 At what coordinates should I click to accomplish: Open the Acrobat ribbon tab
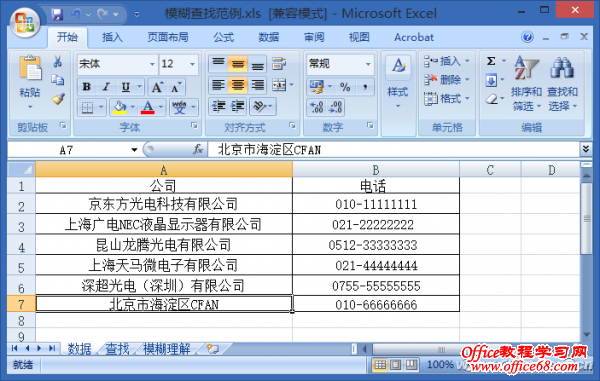tap(414, 37)
